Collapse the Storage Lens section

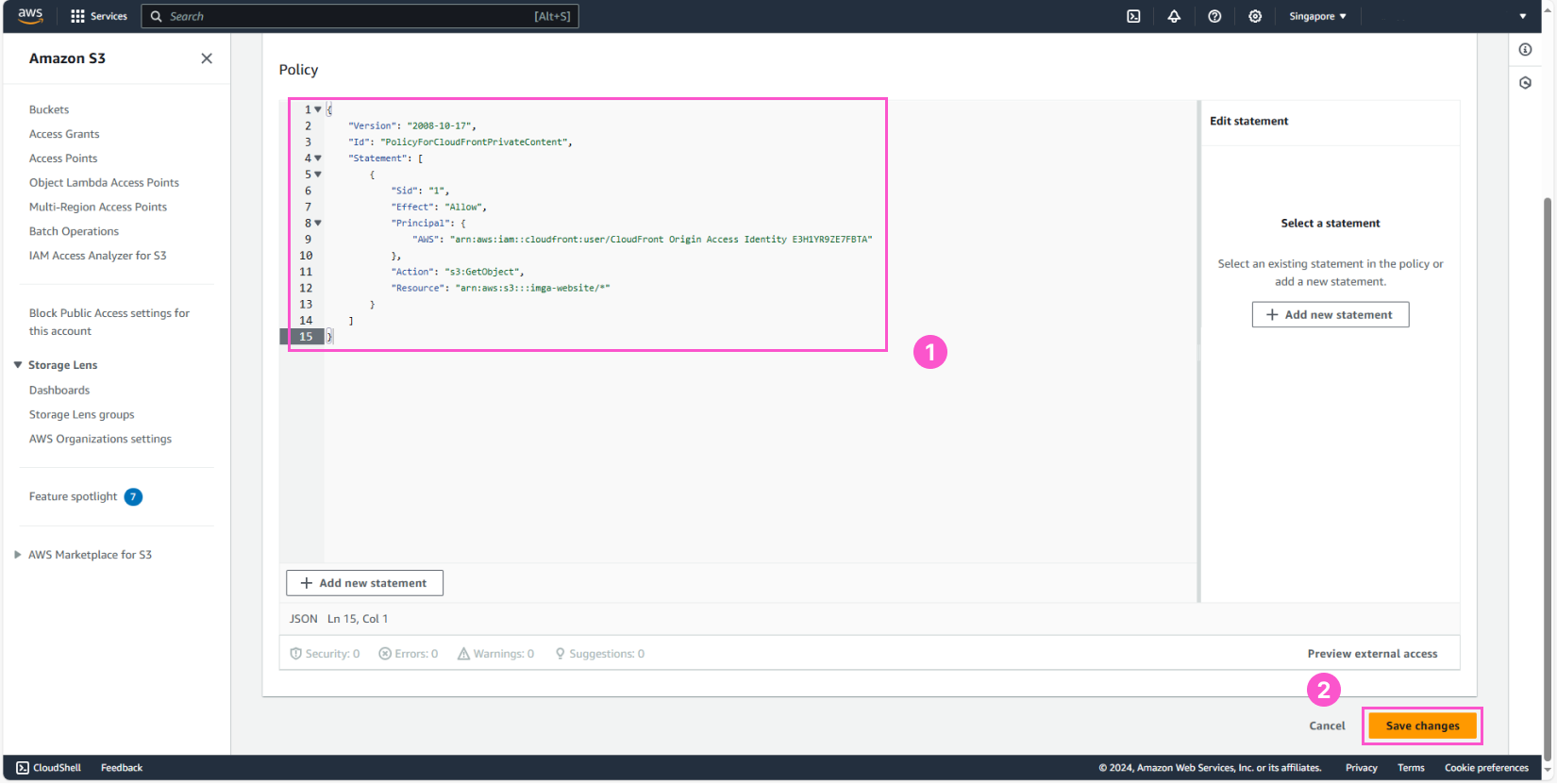pos(18,365)
